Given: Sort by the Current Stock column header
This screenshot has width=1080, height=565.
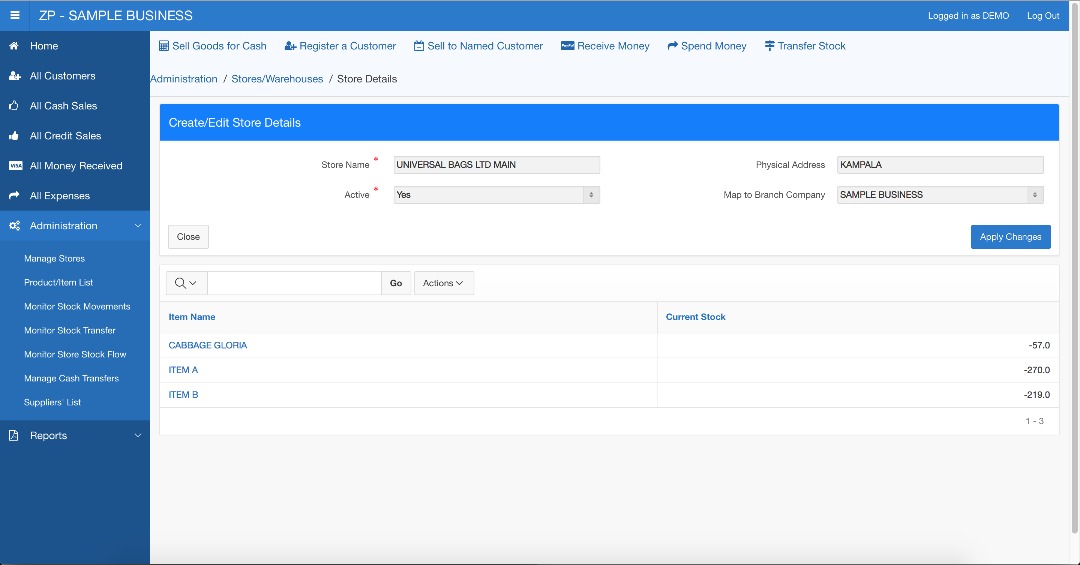Looking at the screenshot, I should [696, 317].
